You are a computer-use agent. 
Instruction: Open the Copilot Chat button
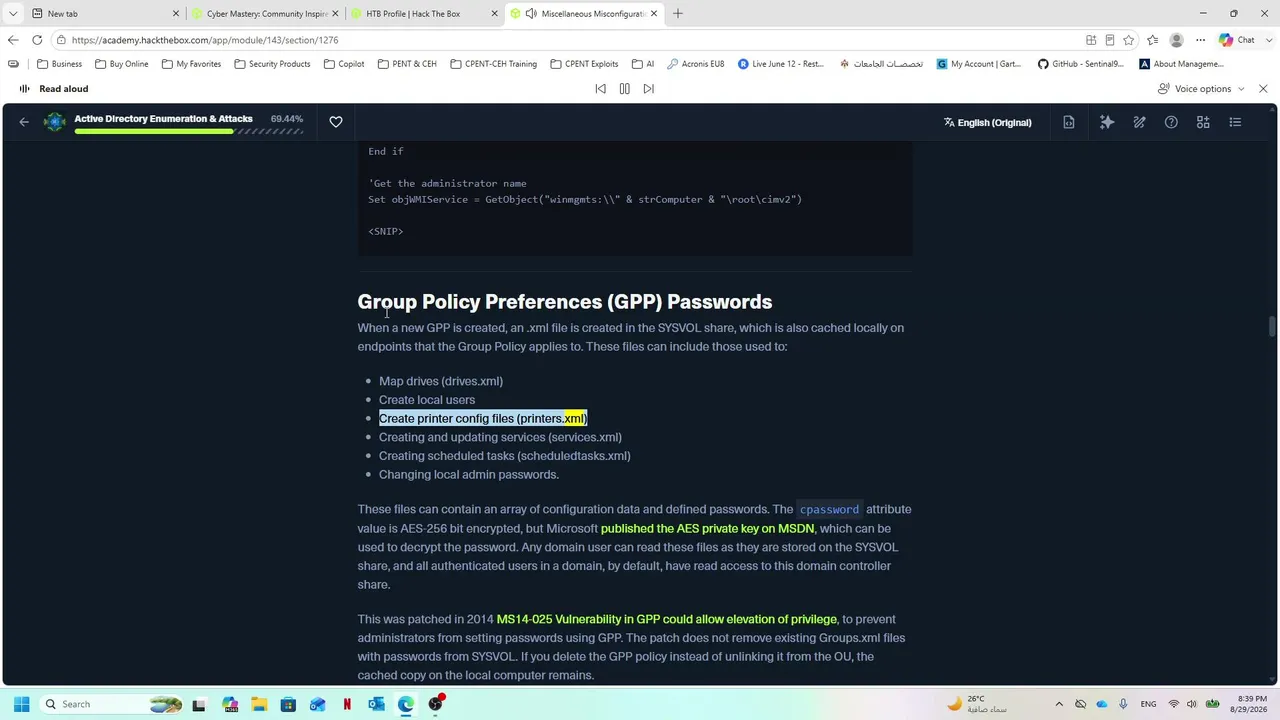click(1236, 40)
